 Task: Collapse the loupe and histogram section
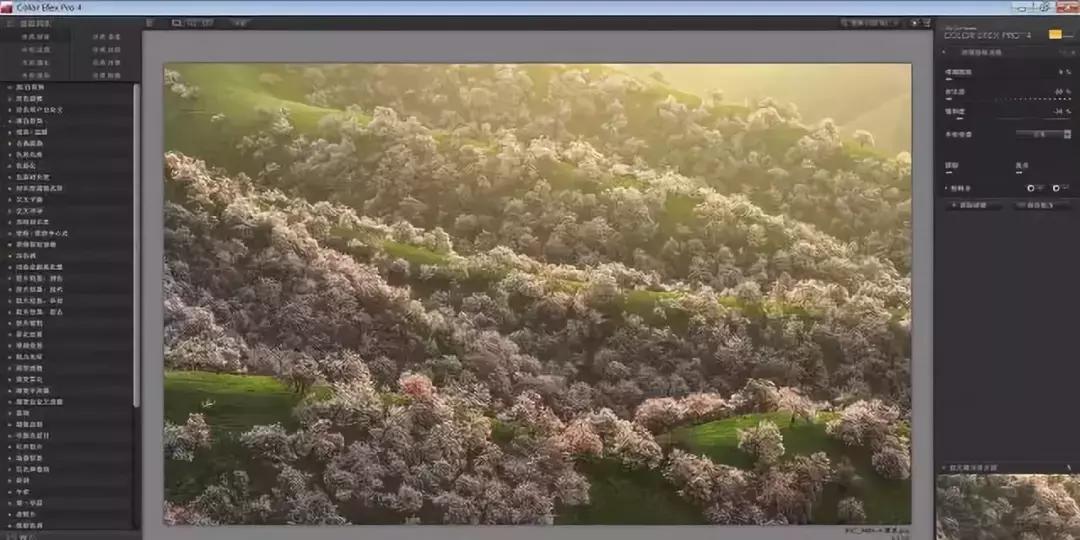pyautogui.click(x=943, y=468)
